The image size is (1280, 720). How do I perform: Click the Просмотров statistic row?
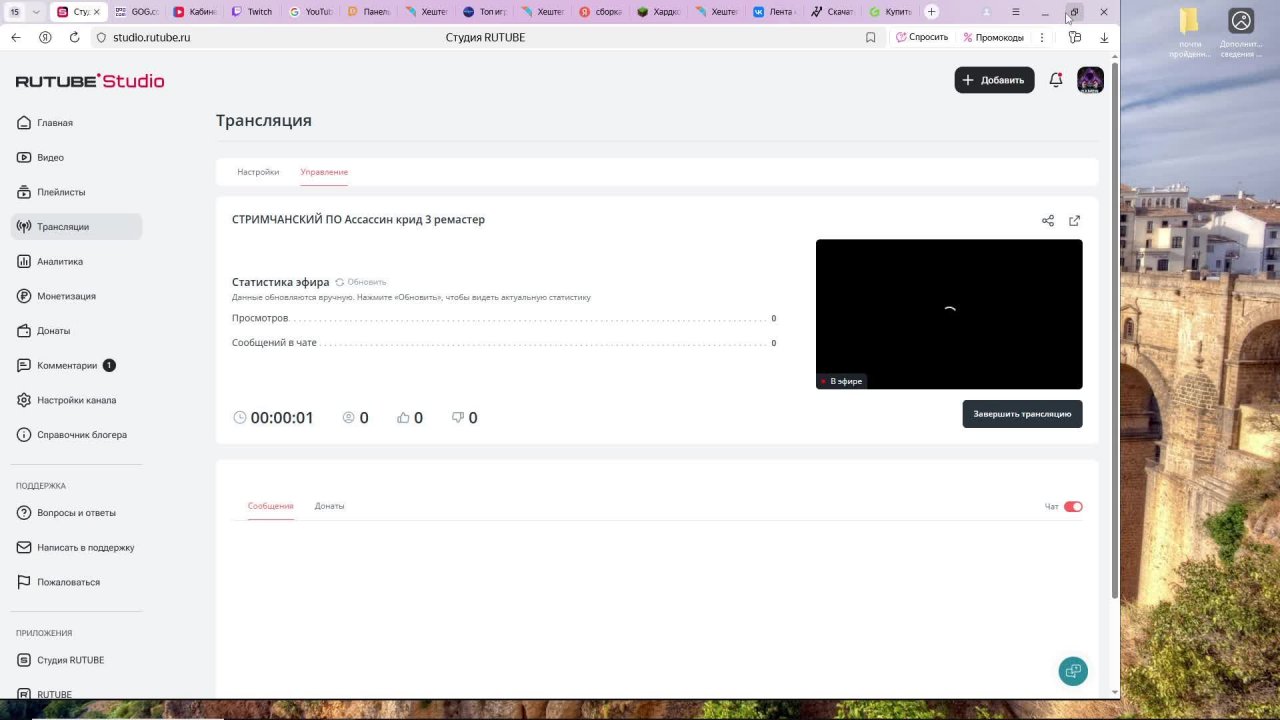[504, 318]
